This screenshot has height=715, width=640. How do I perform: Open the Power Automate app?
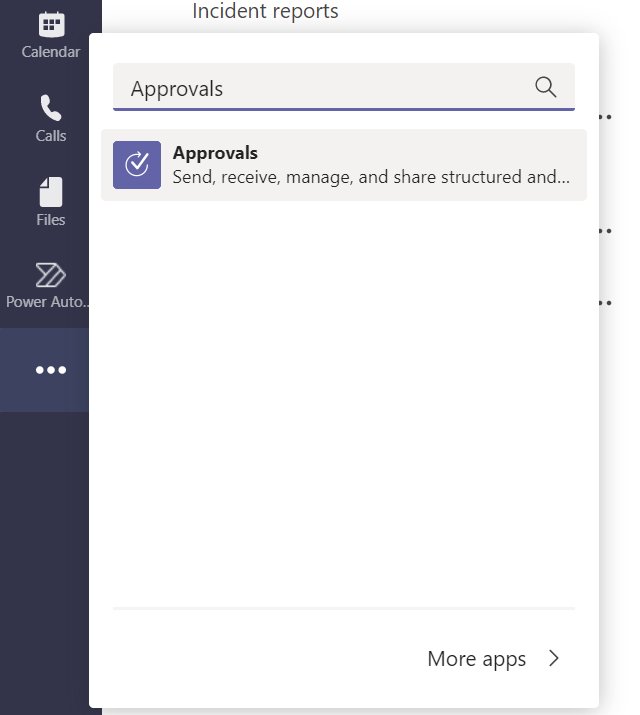(x=48, y=285)
